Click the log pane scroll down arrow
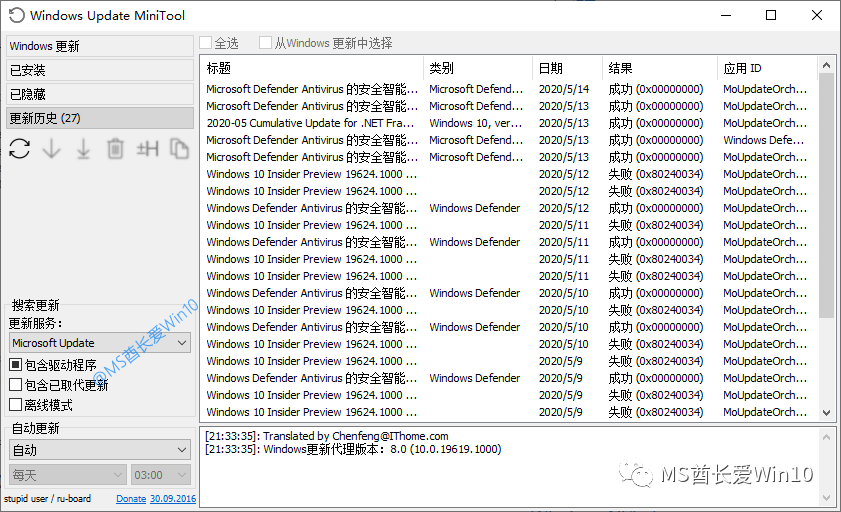 click(827, 498)
